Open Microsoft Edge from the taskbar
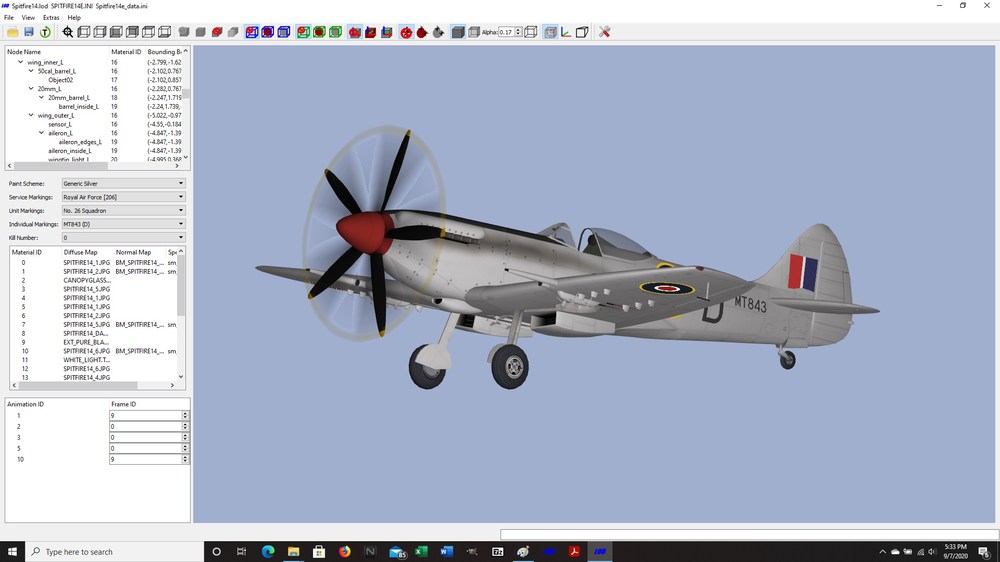Viewport: 1000px width, 562px height. tap(268, 552)
